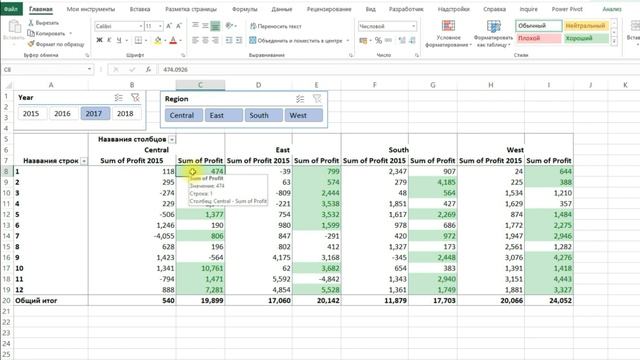
Task: Apply red font color A
Action: tap(173, 40)
